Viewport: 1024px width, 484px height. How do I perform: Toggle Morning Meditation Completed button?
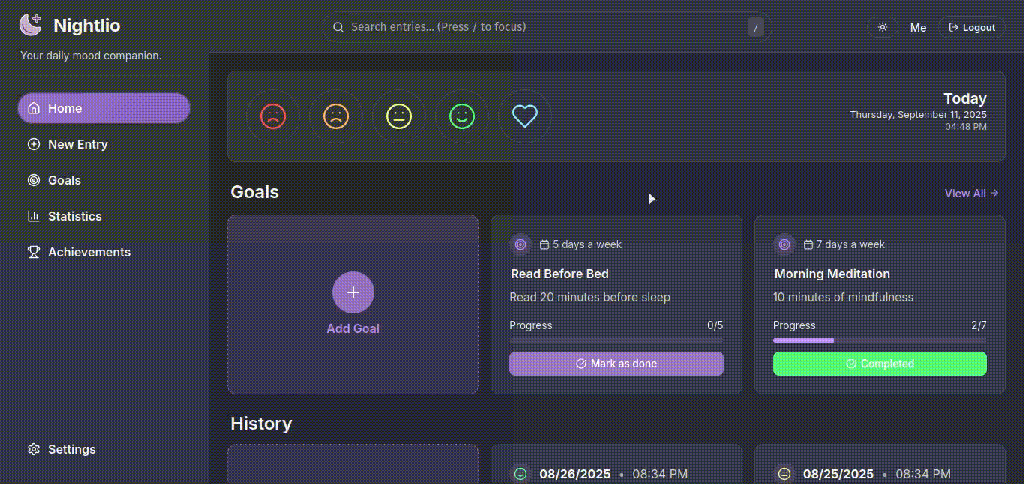click(x=879, y=364)
